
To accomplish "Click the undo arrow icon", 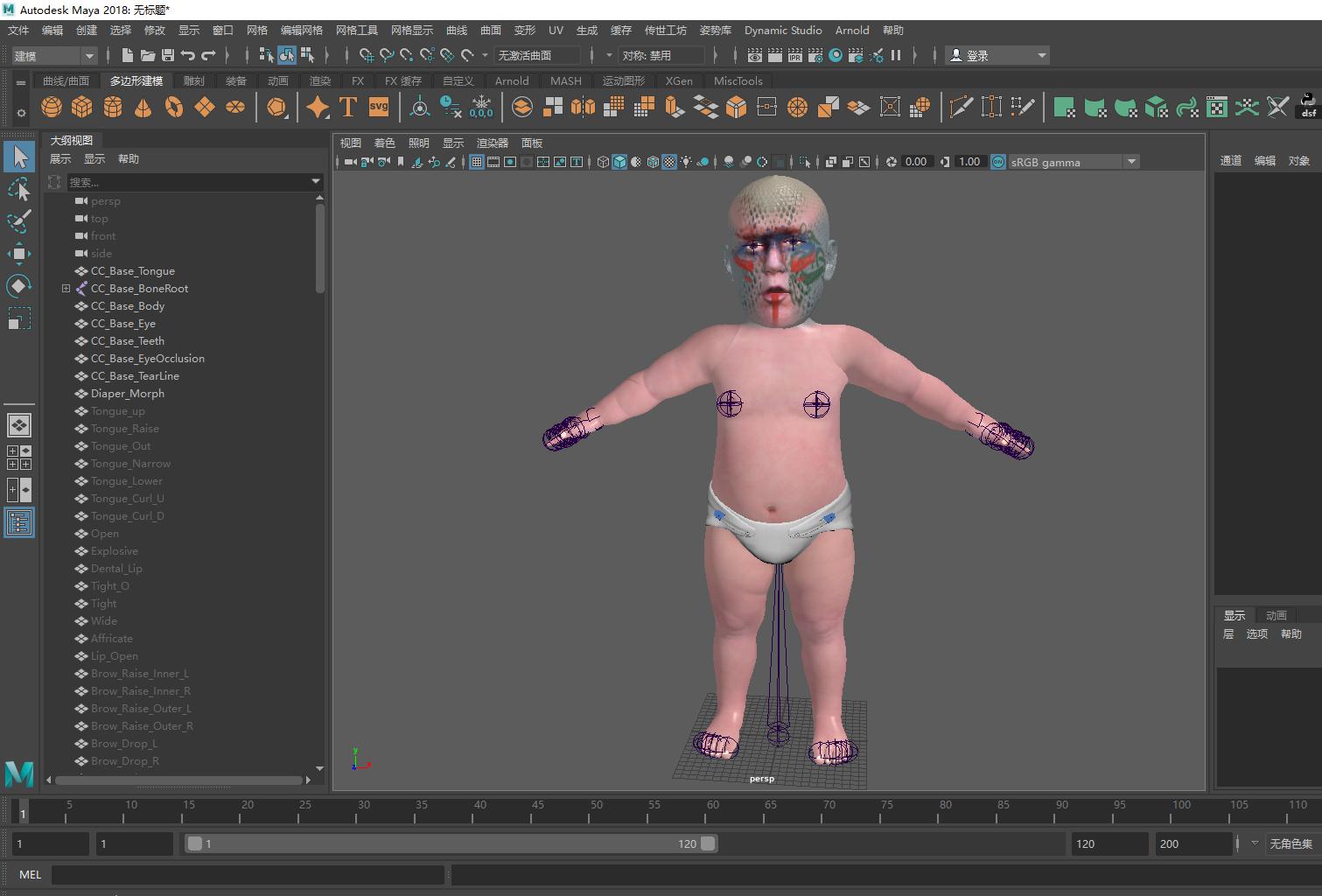I will coord(188,55).
